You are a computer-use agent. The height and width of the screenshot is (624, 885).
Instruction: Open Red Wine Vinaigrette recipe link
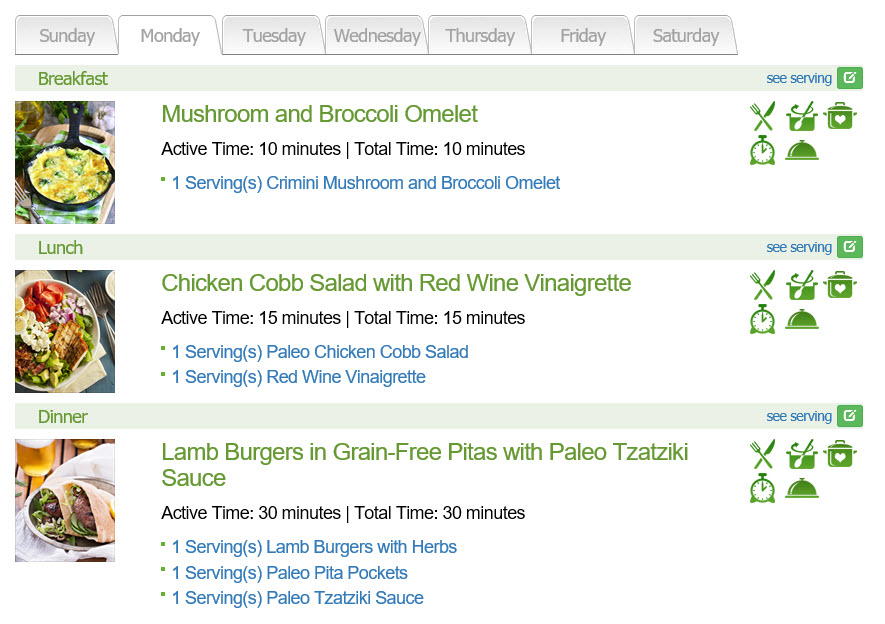pyautogui.click(x=299, y=377)
